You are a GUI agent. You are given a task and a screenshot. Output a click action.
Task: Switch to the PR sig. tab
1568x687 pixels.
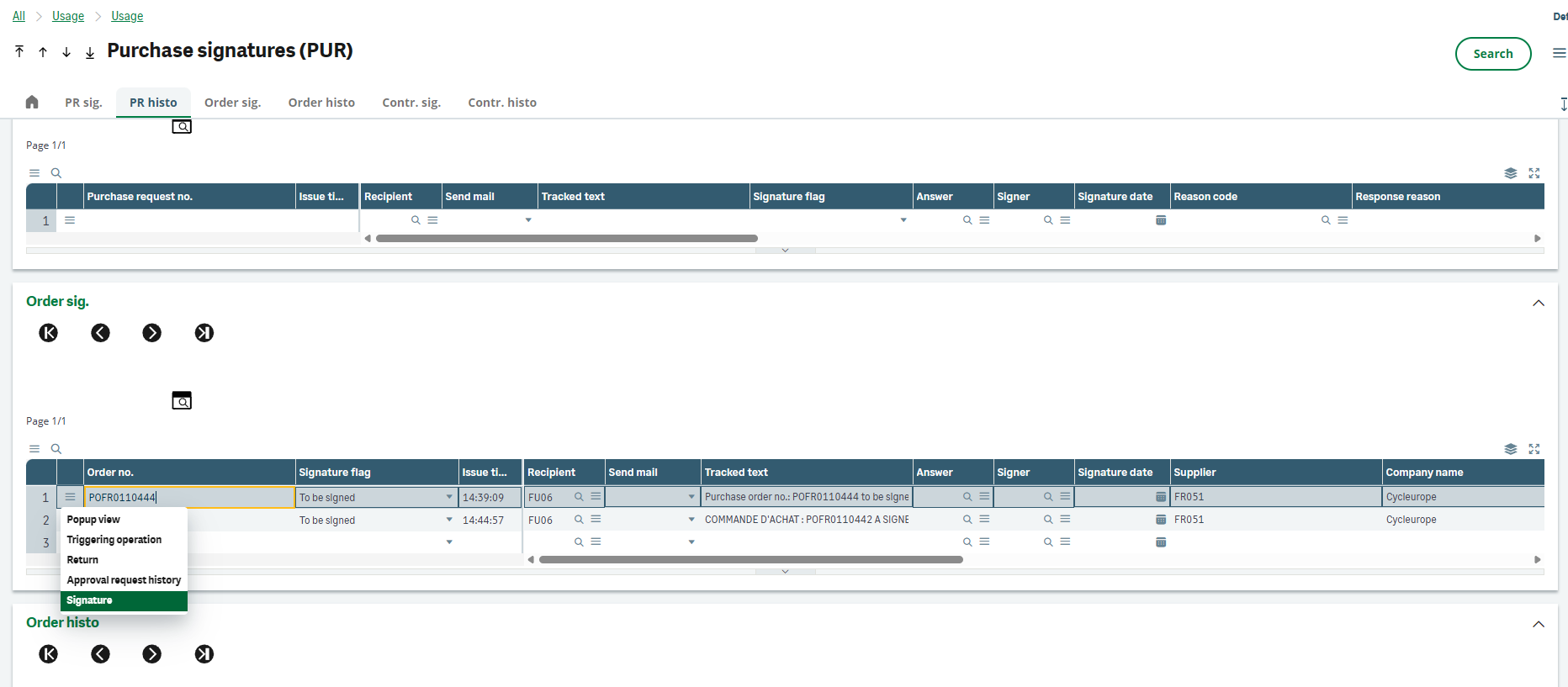tap(83, 103)
